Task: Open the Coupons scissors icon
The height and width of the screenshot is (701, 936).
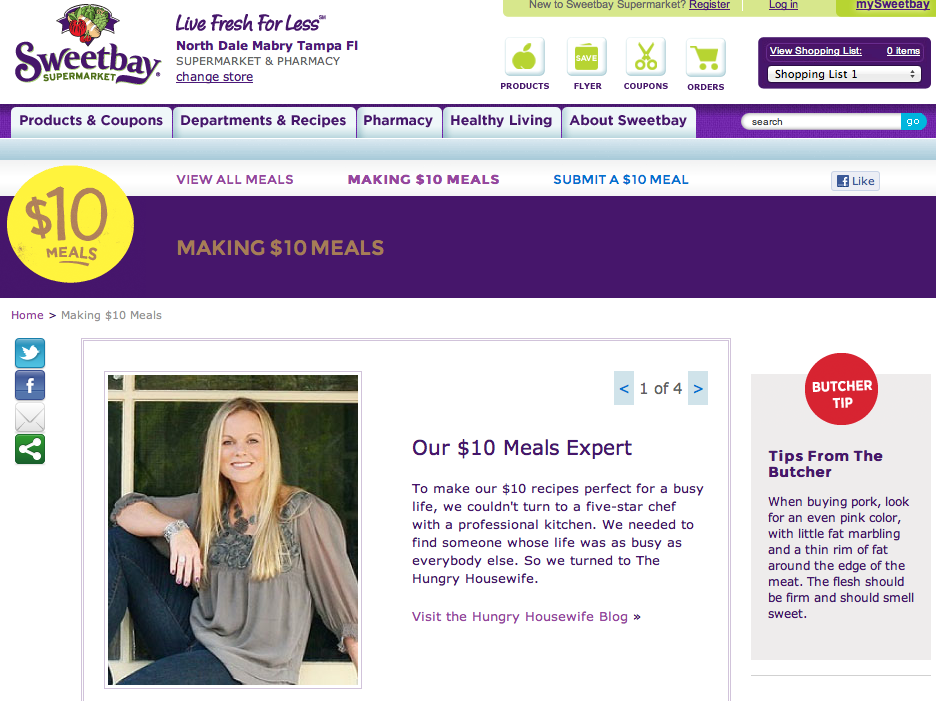Action: point(646,57)
